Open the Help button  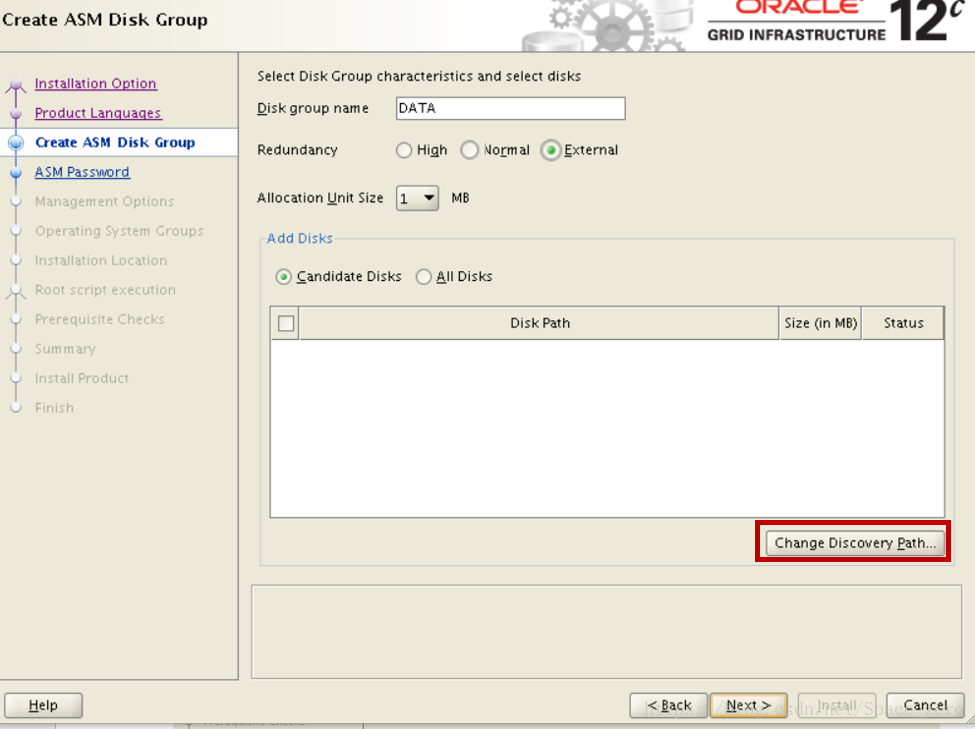pyautogui.click(x=44, y=705)
